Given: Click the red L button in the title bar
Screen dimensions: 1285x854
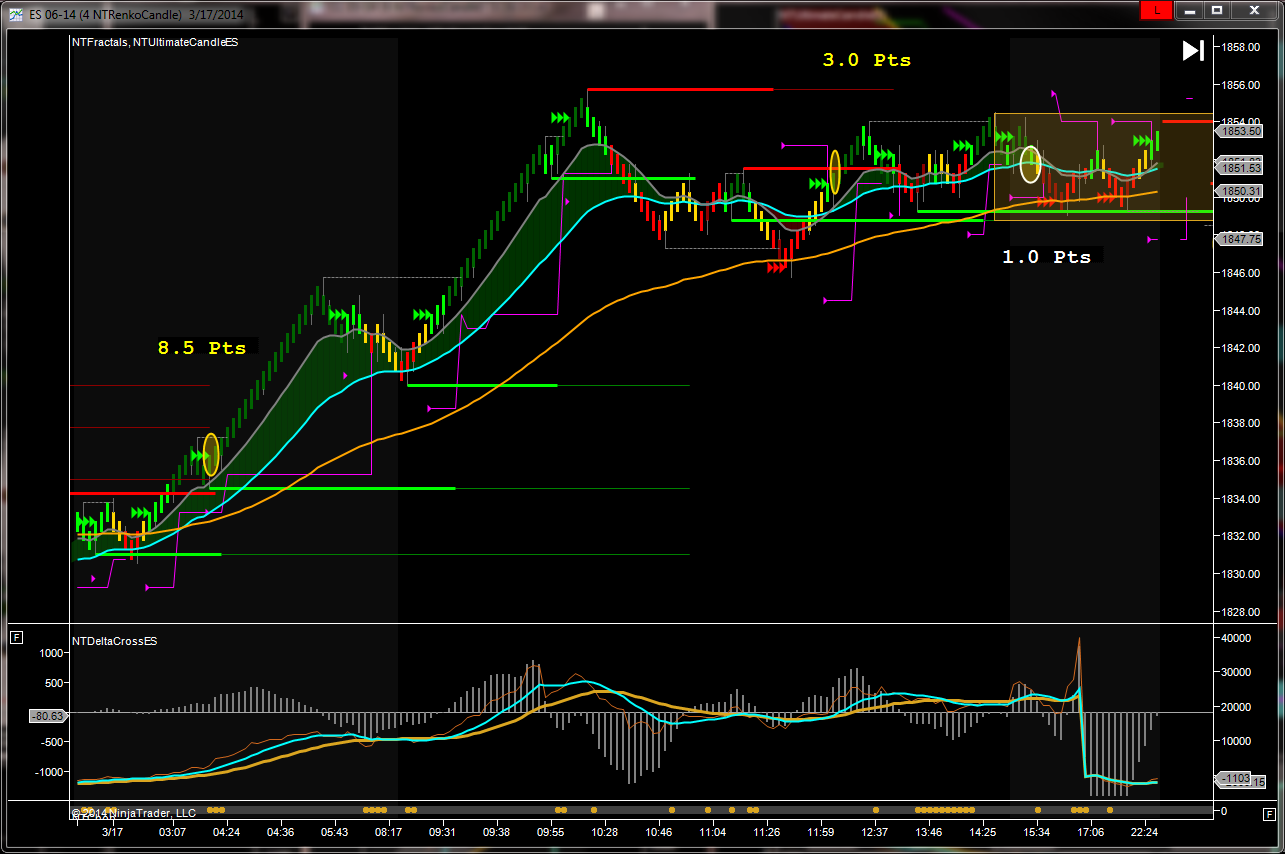Looking at the screenshot, I should [x=1156, y=10].
